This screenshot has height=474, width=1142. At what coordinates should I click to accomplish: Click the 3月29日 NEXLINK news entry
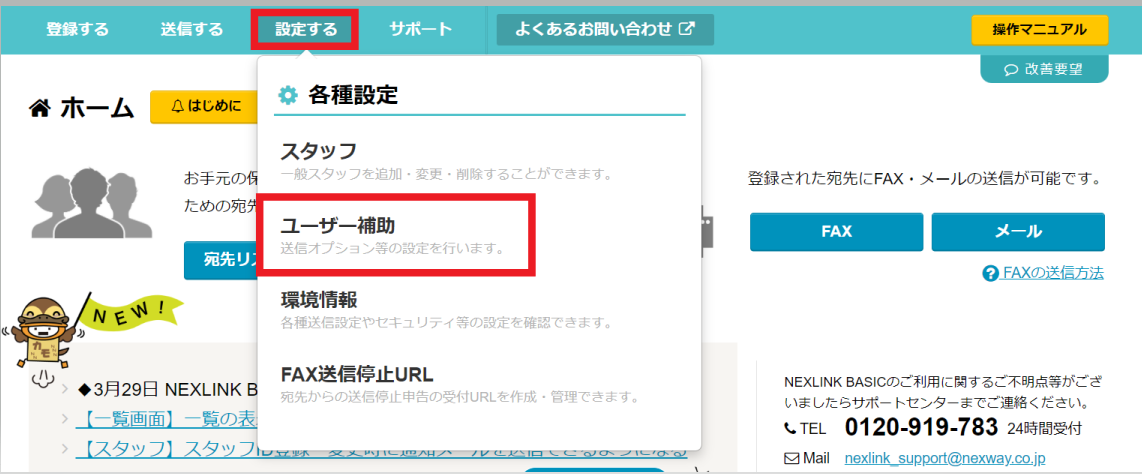coord(166,390)
